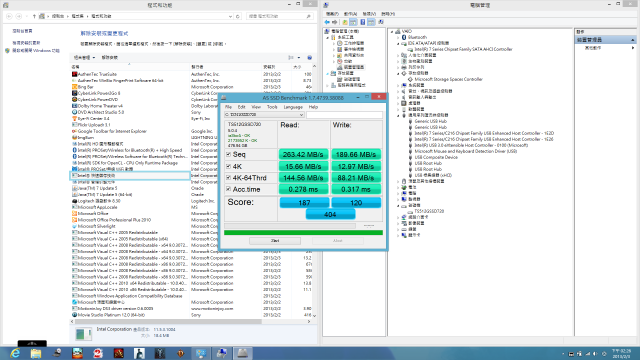The image size is (640, 360).
Task: Open the Tools menu in AS SSD Benchmark
Action: coord(272,107)
